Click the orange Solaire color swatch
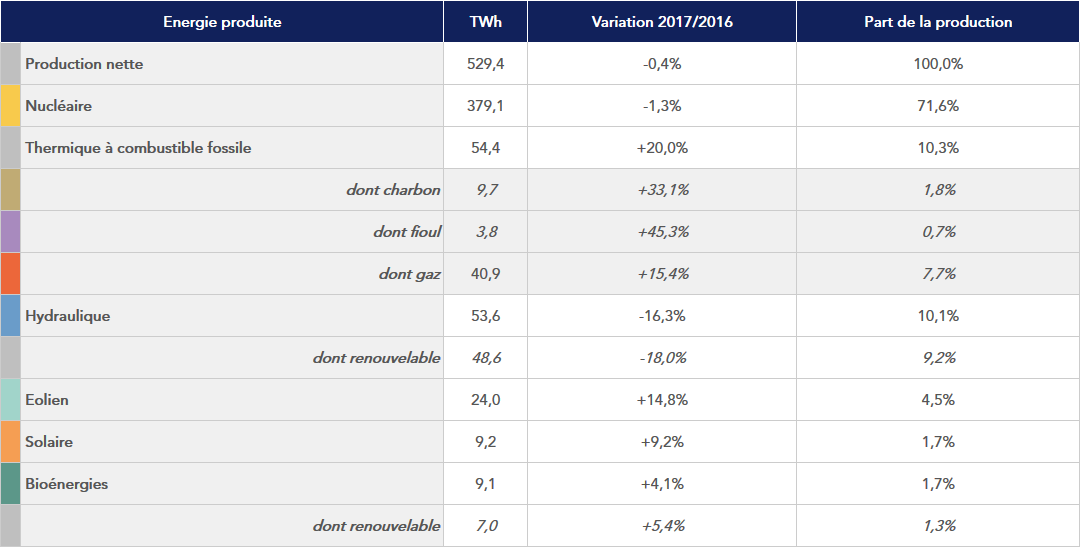The height and width of the screenshot is (547, 1080). pos(10,442)
